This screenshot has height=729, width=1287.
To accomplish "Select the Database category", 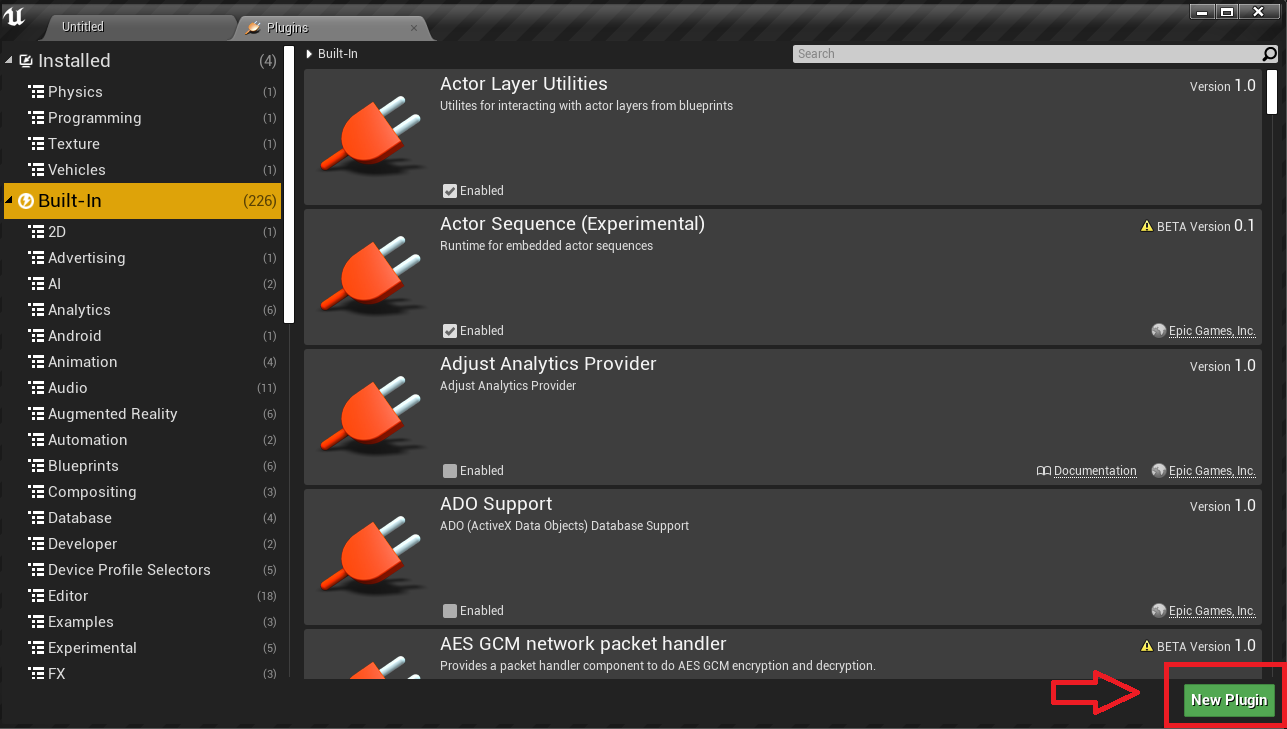I will pyautogui.click(x=143, y=518).
